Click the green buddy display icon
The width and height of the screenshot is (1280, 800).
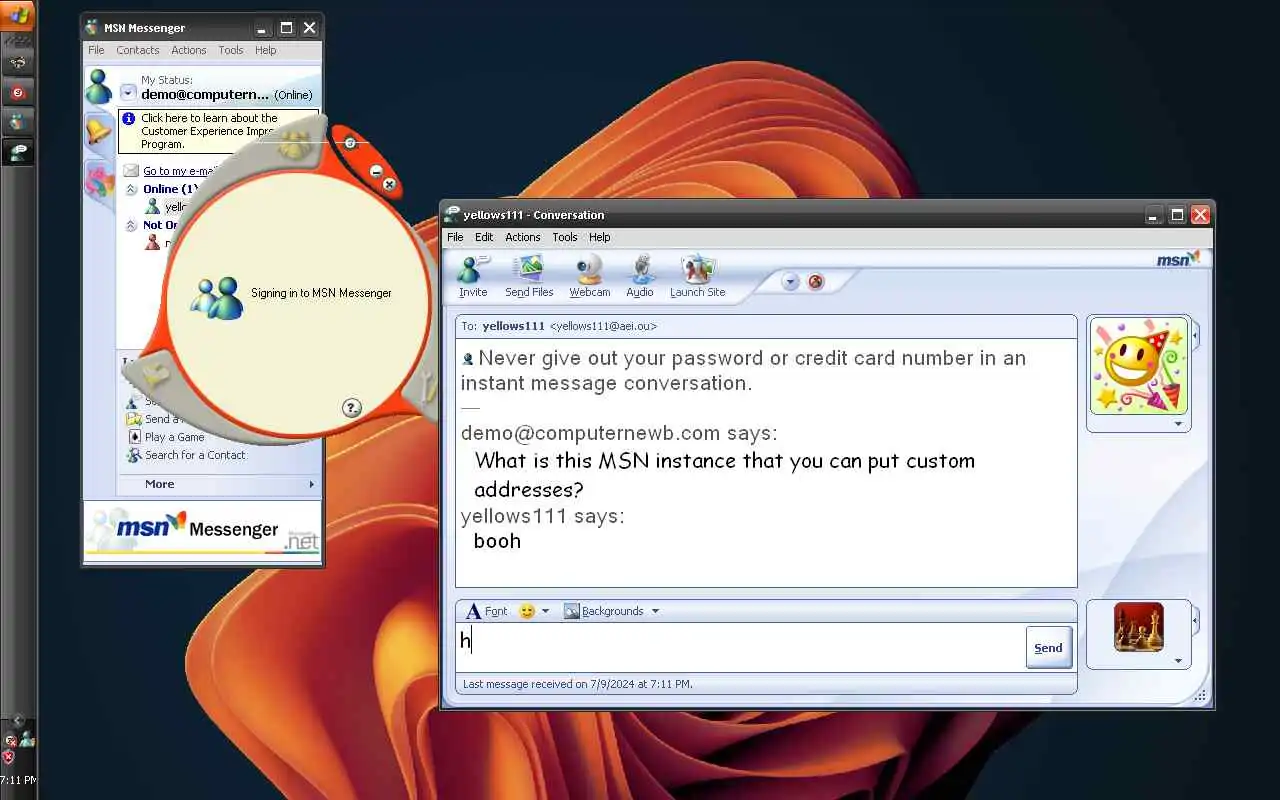(x=98, y=86)
